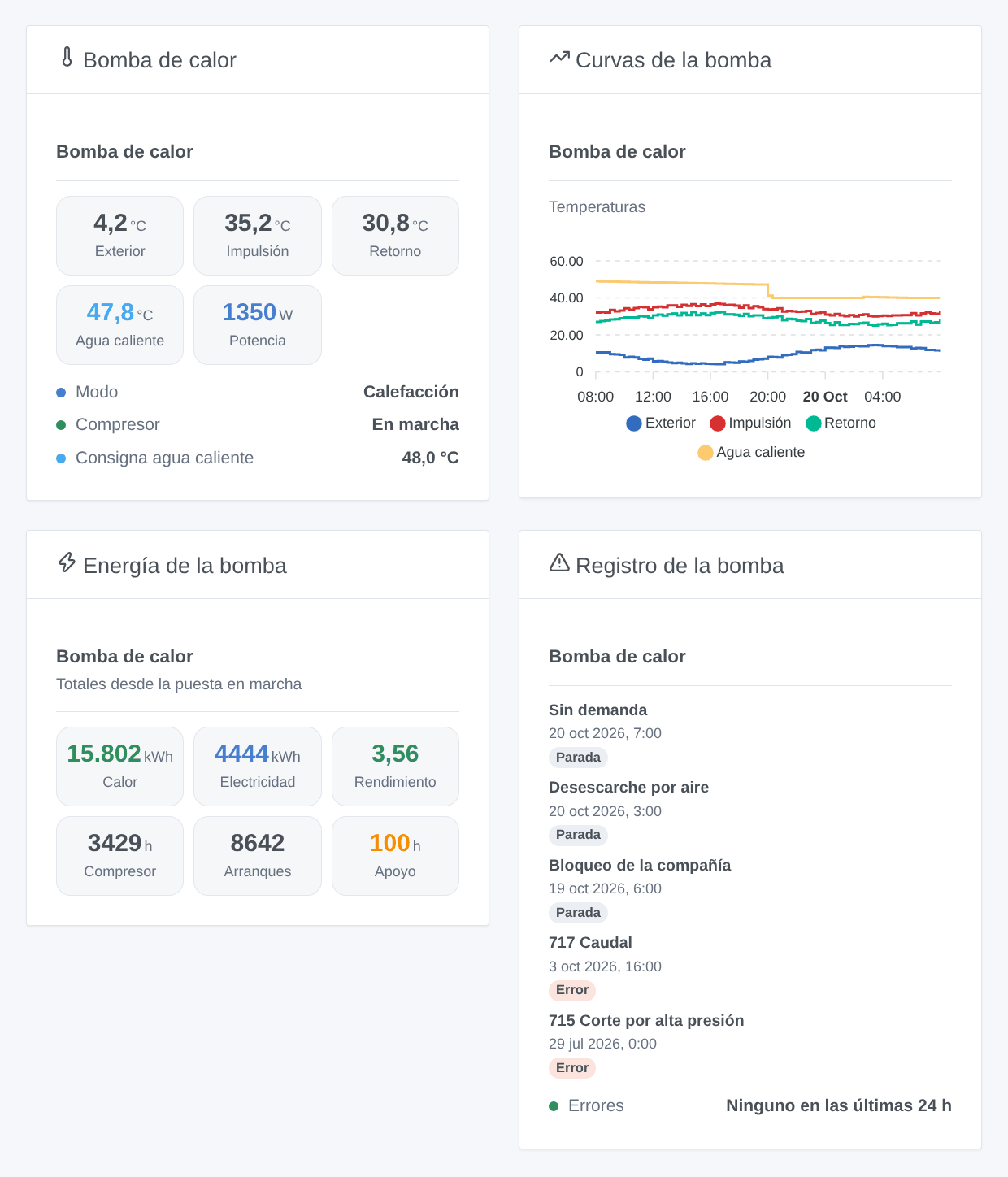This screenshot has width=1008, height=1177.
Task: Click the Energía de la bomba panel title
Action: click(x=185, y=566)
